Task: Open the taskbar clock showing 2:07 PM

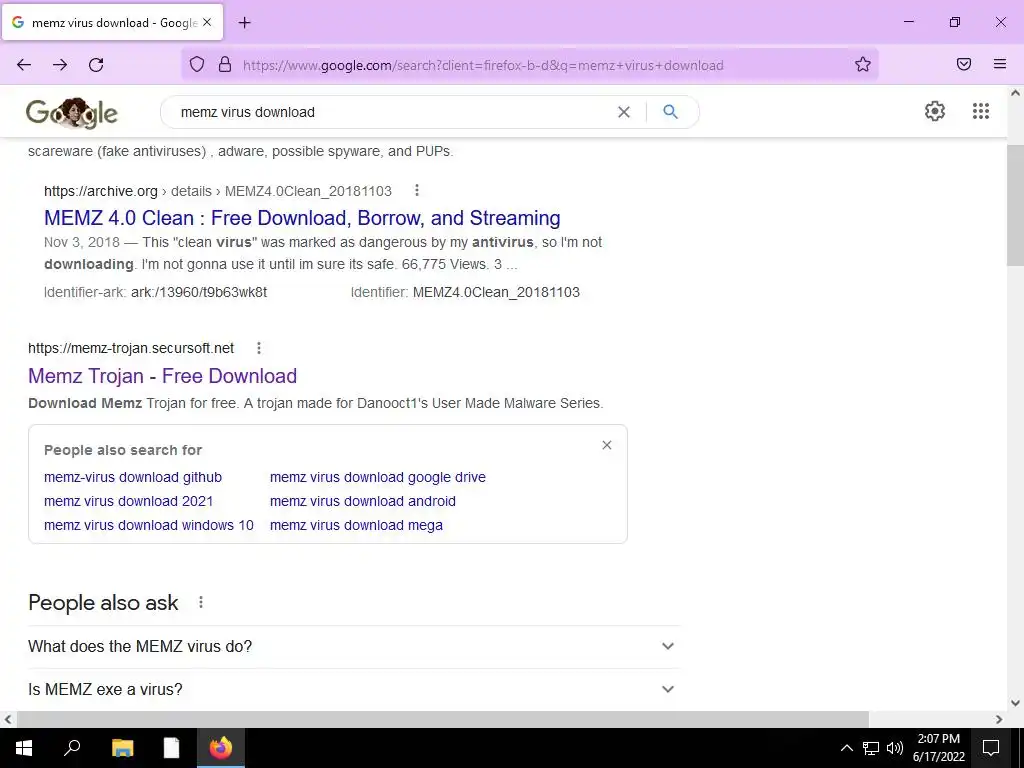Action: [938, 748]
